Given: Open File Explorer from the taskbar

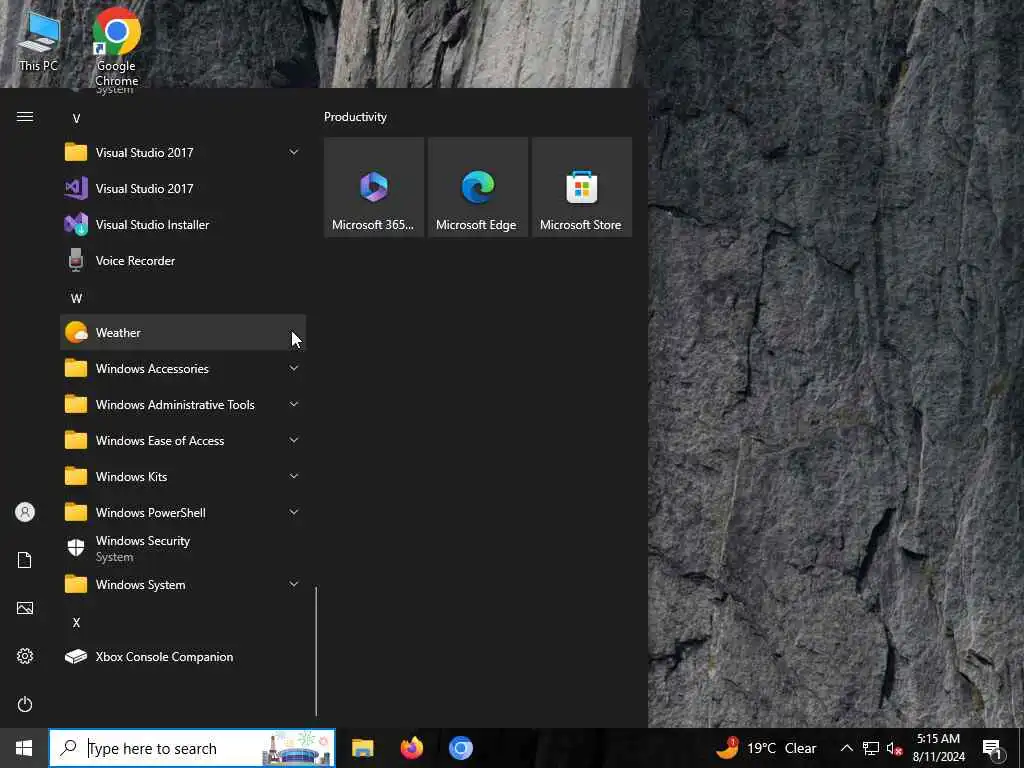Looking at the screenshot, I should 362,748.
